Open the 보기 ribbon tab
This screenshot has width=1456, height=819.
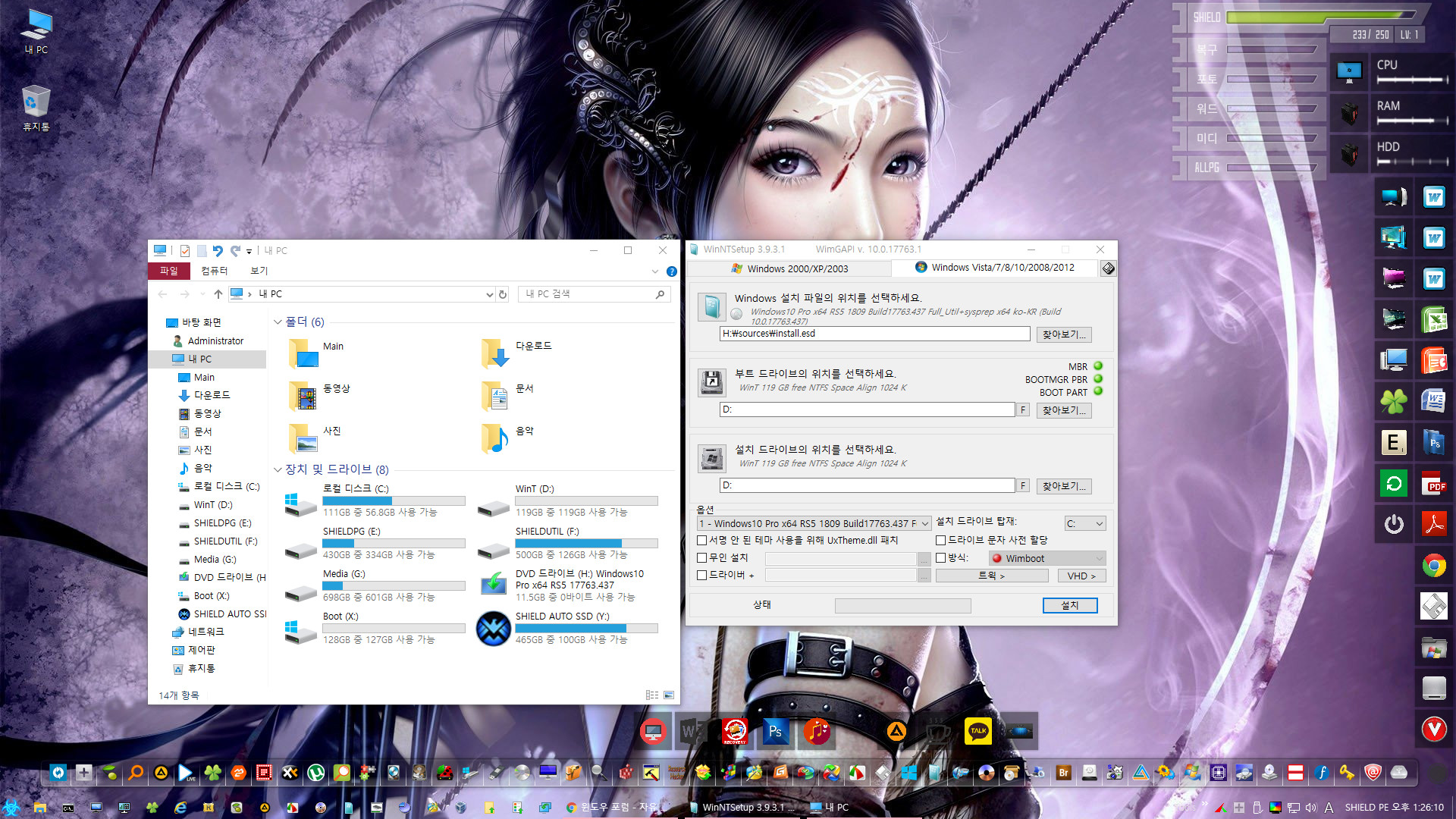click(x=259, y=271)
